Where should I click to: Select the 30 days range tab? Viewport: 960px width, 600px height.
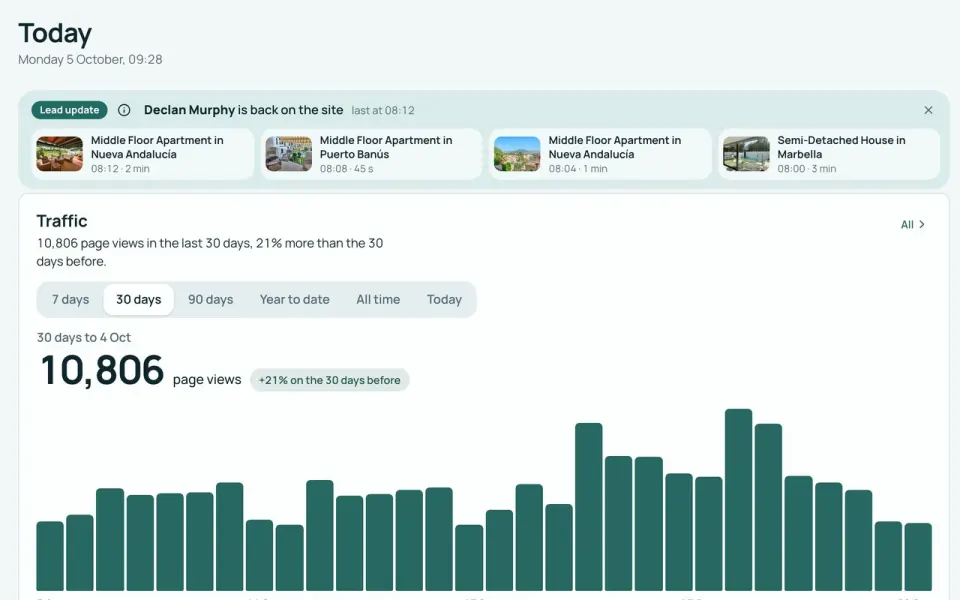[138, 299]
